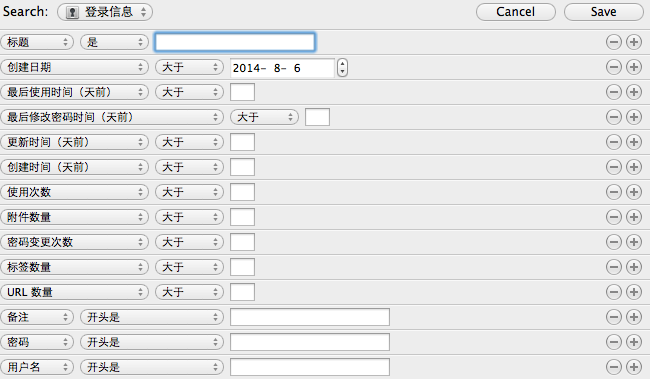Remove the URL 数量 rule
This screenshot has width=650, height=379.
tap(614, 292)
